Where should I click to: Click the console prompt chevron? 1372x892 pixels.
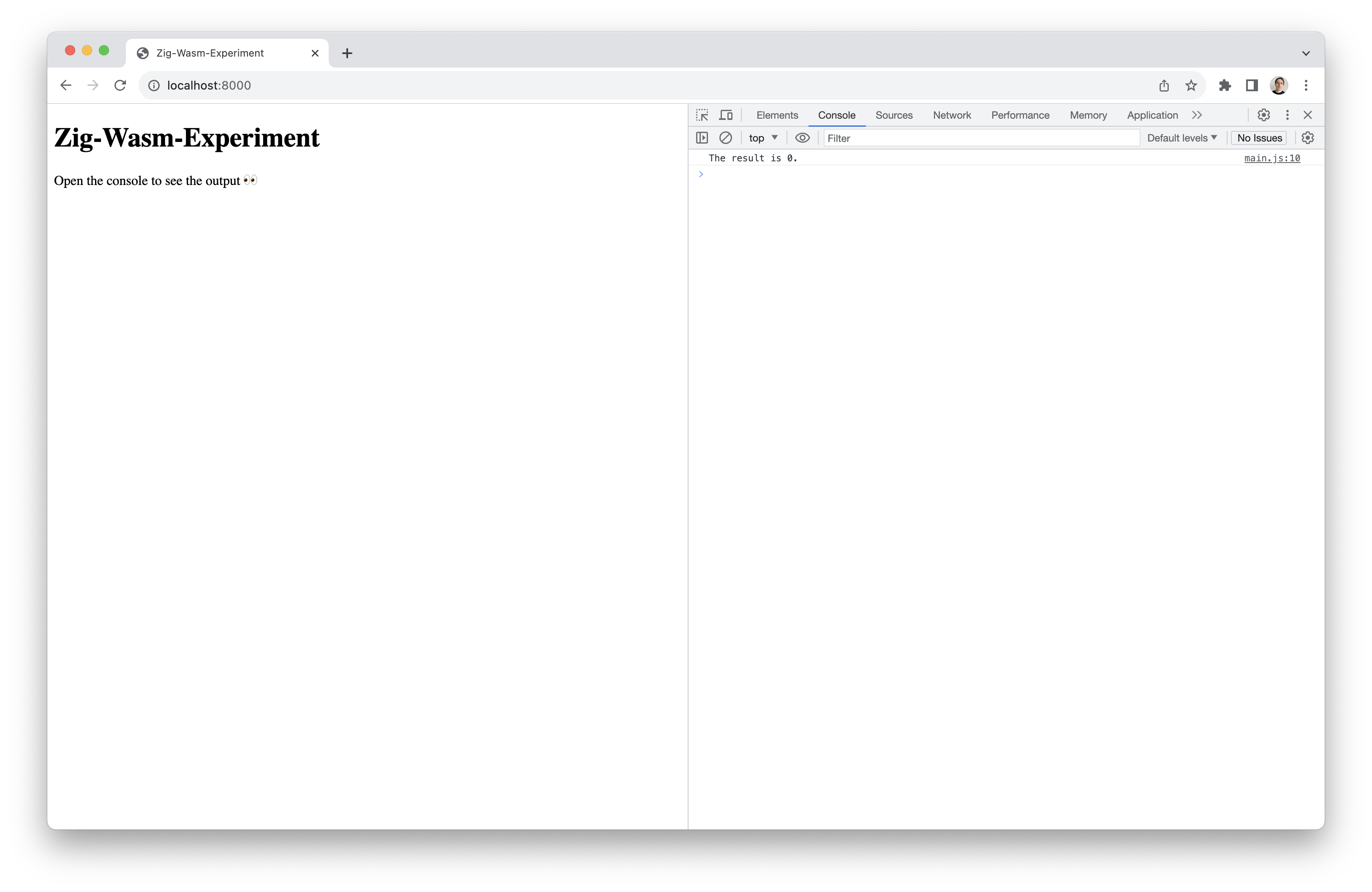click(x=701, y=174)
